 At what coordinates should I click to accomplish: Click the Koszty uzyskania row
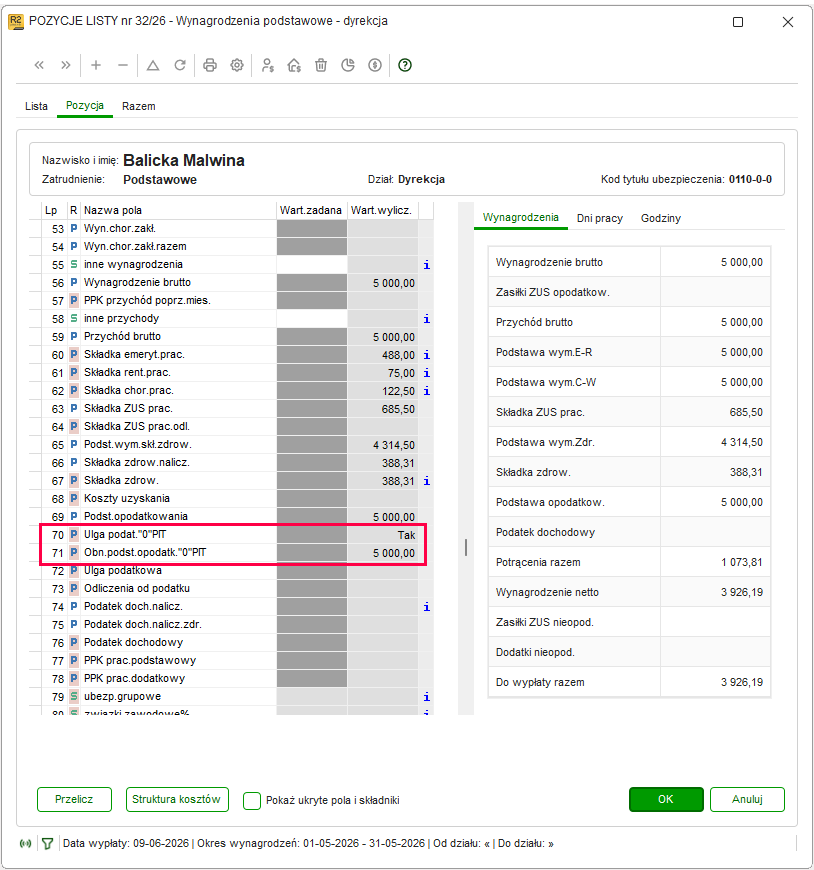pyautogui.click(x=231, y=499)
